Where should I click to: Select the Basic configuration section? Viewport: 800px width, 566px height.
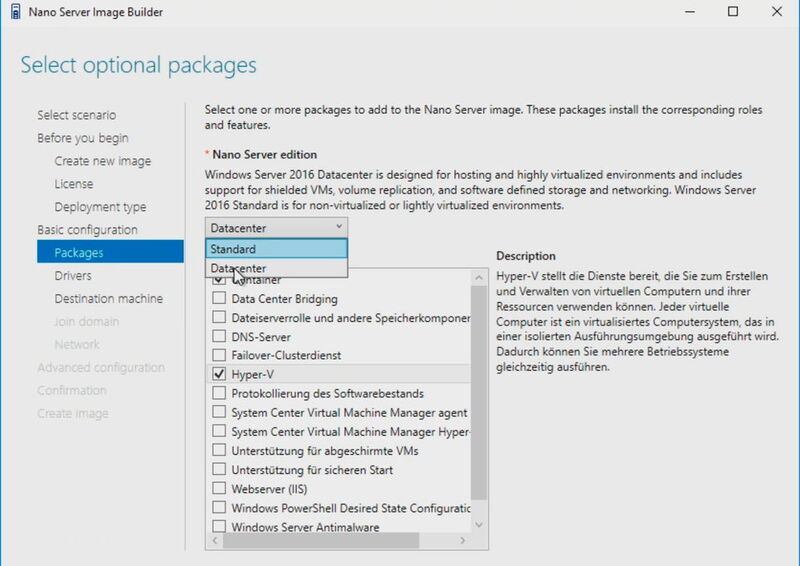tap(87, 230)
